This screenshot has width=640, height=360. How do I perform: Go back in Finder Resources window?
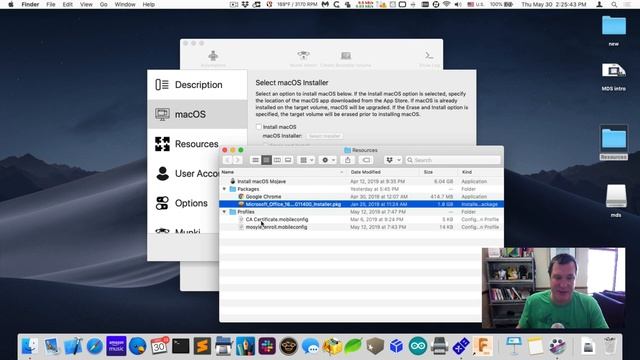point(227,160)
